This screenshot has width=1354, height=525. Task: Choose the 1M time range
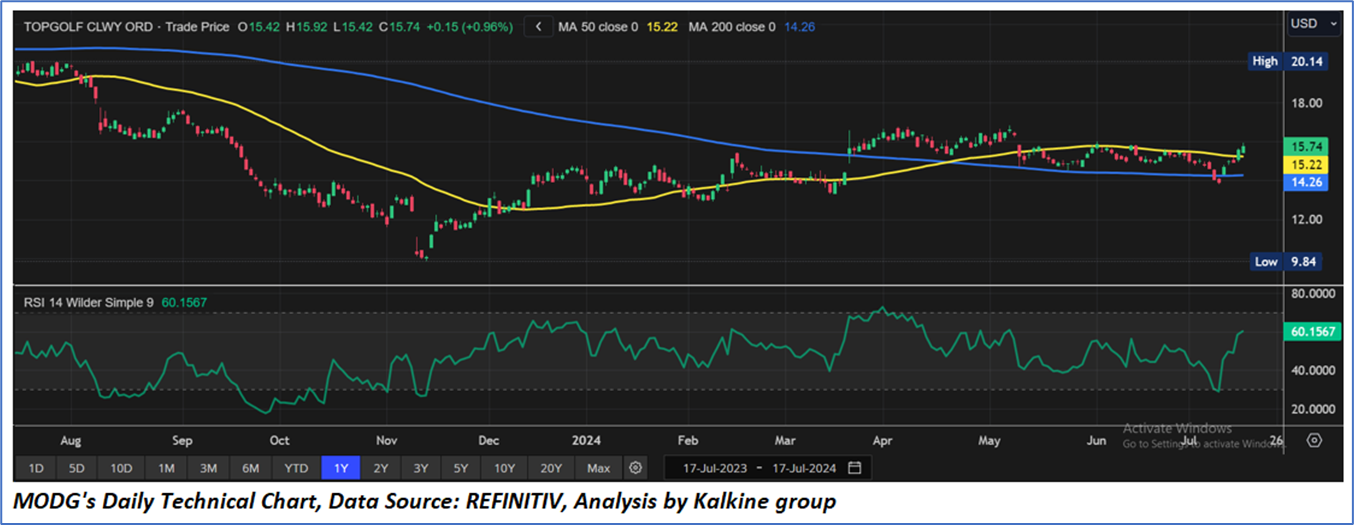pos(166,468)
